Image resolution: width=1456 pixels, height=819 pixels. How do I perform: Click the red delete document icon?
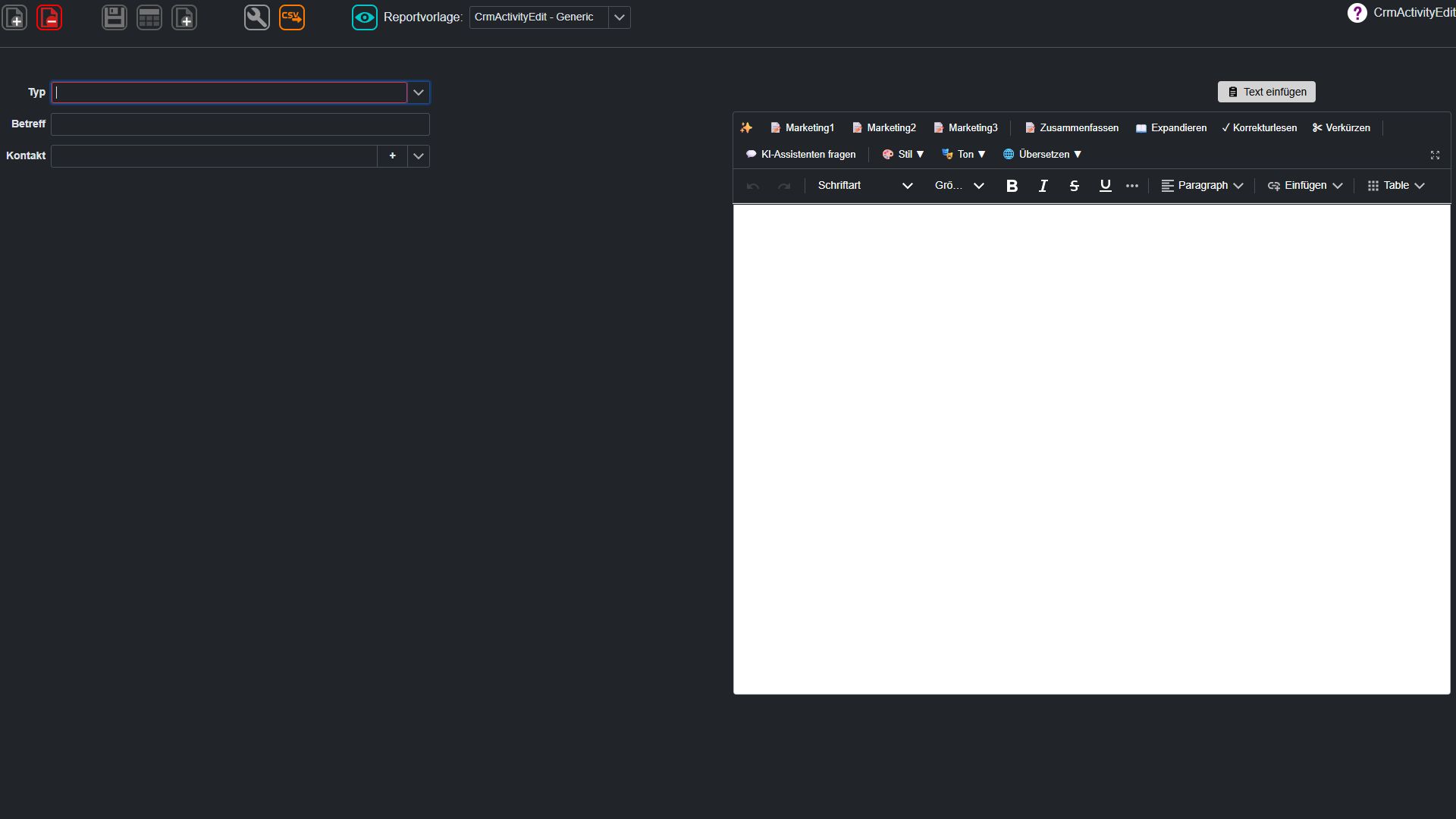click(x=49, y=17)
